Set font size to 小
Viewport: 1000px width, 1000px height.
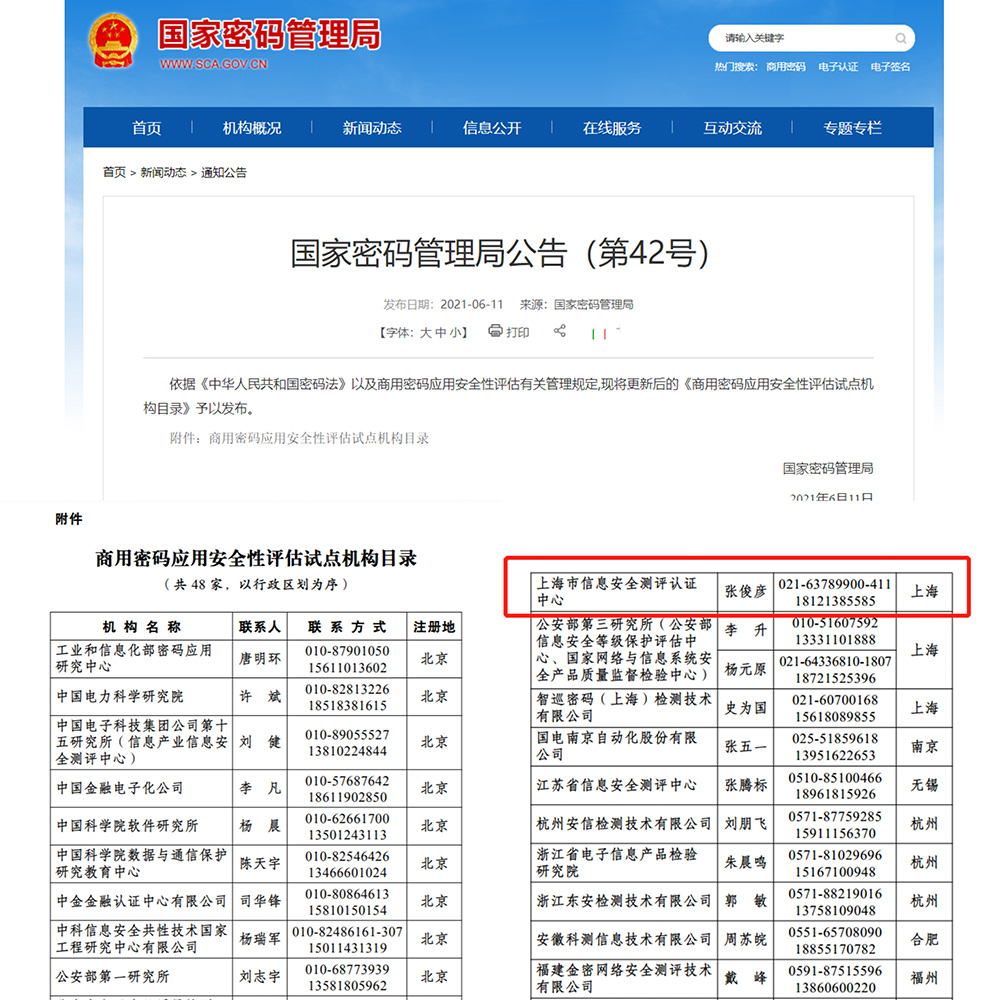[x=456, y=332]
